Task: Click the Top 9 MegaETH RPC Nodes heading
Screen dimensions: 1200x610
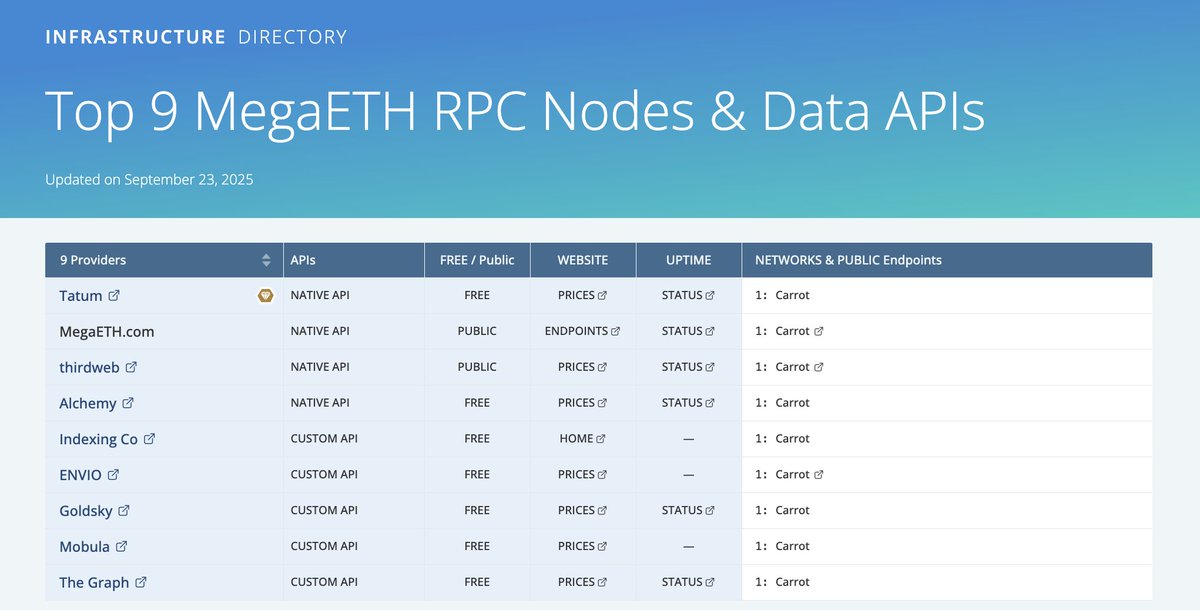Action: 515,111
